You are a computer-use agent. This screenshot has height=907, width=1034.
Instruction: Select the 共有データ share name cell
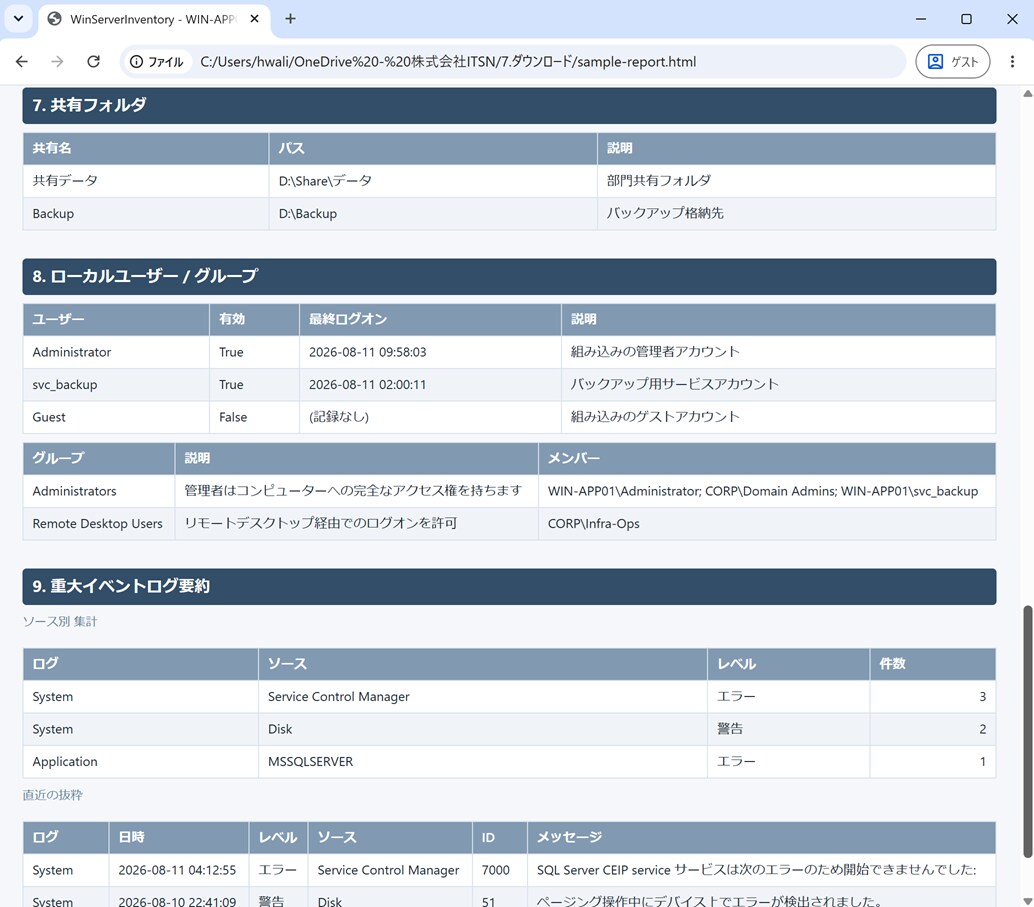[146, 181]
